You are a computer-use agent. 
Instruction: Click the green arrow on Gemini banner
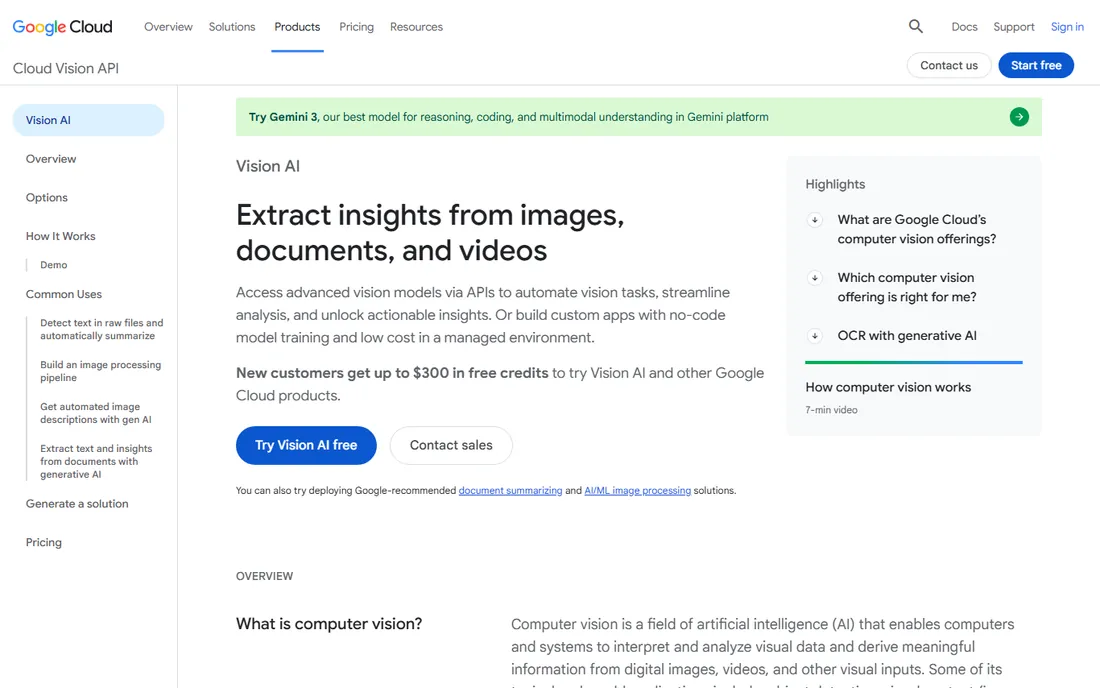click(1019, 116)
